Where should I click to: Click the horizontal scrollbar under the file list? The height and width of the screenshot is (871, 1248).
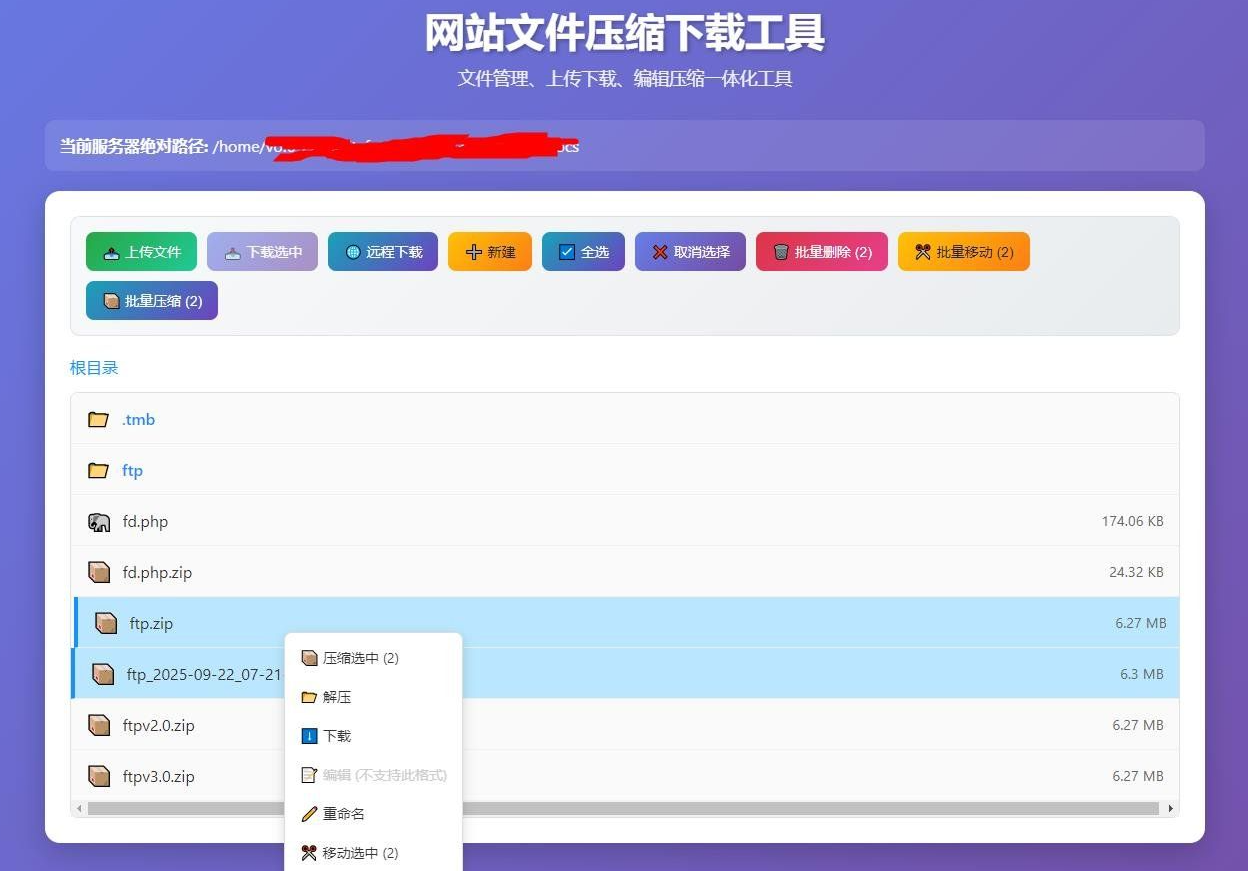tap(622, 808)
